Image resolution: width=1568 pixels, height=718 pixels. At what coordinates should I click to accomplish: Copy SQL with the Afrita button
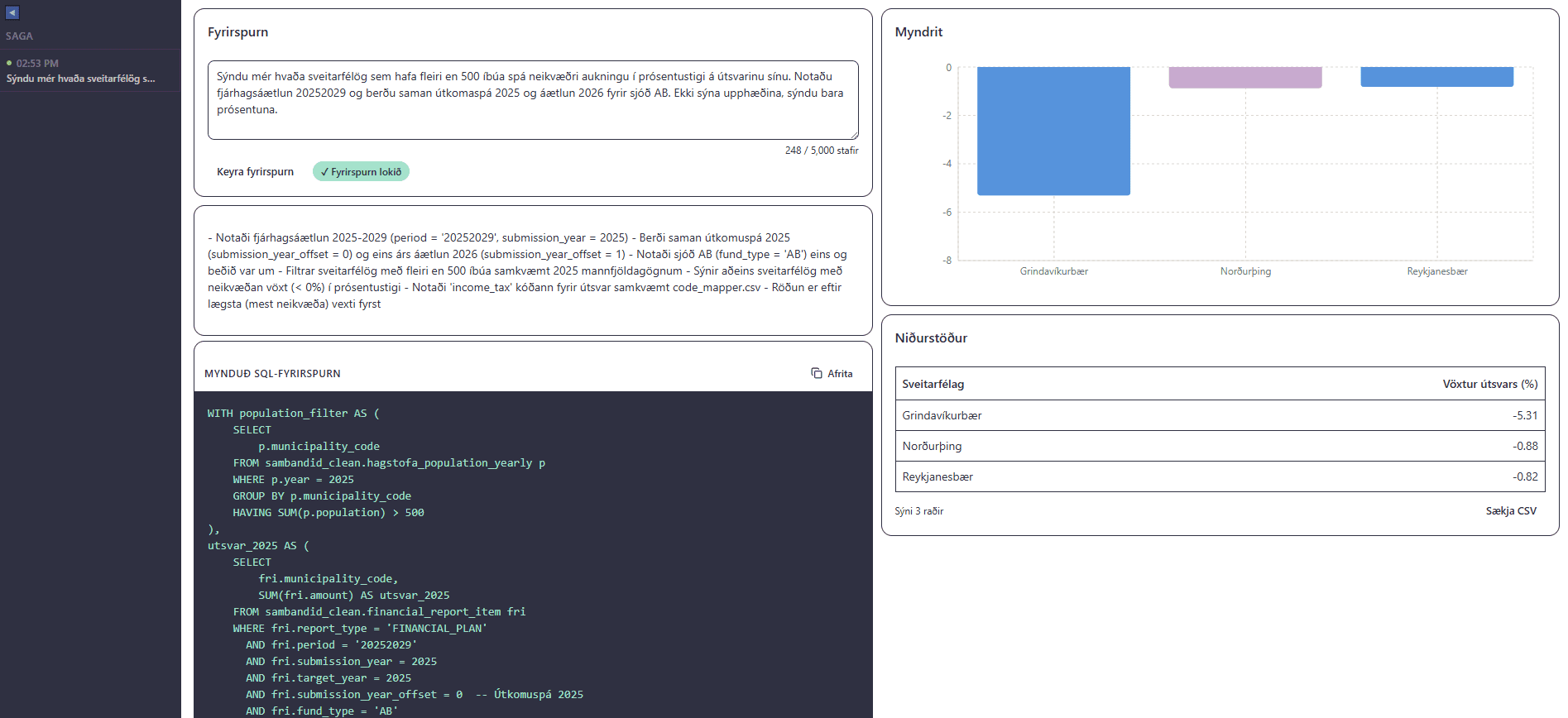pyautogui.click(x=832, y=373)
